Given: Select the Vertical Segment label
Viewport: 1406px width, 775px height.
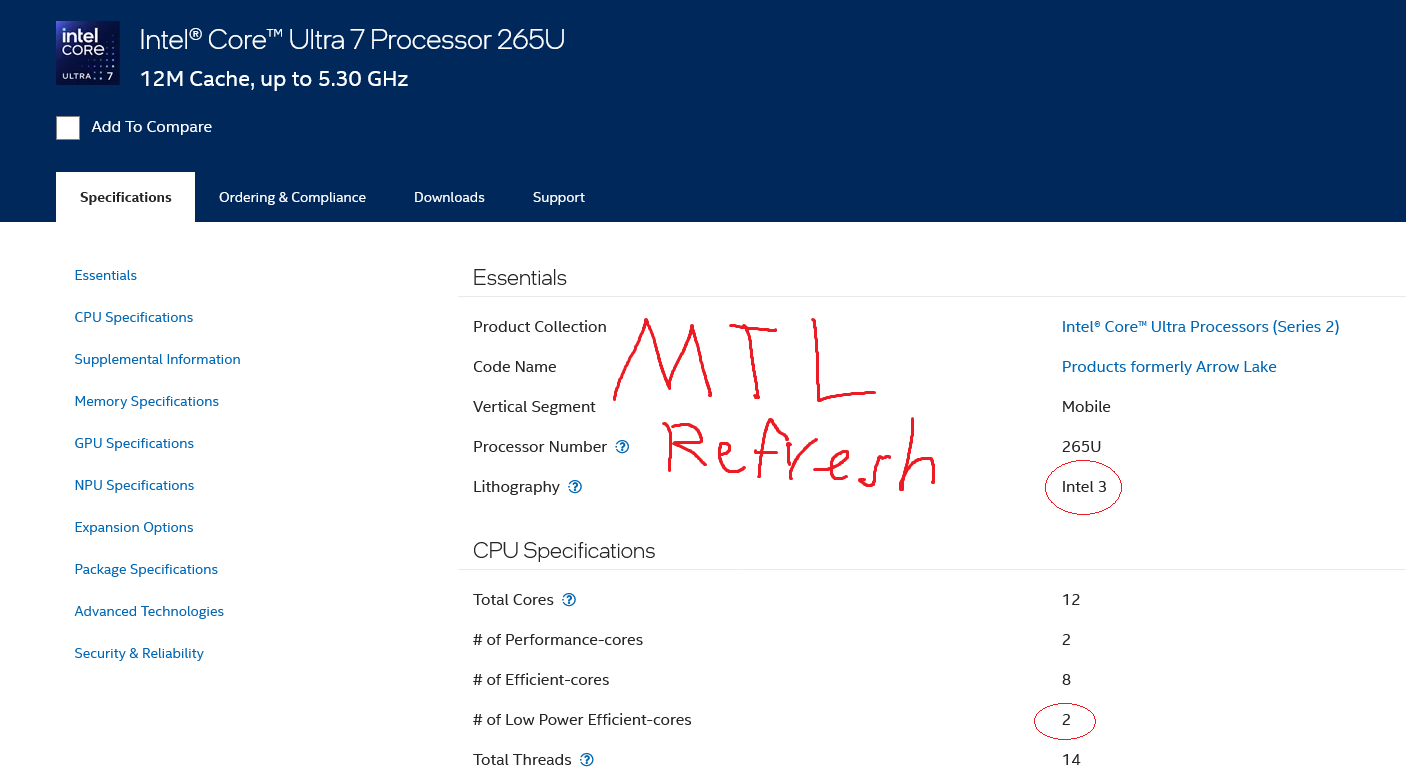Looking at the screenshot, I should [534, 407].
